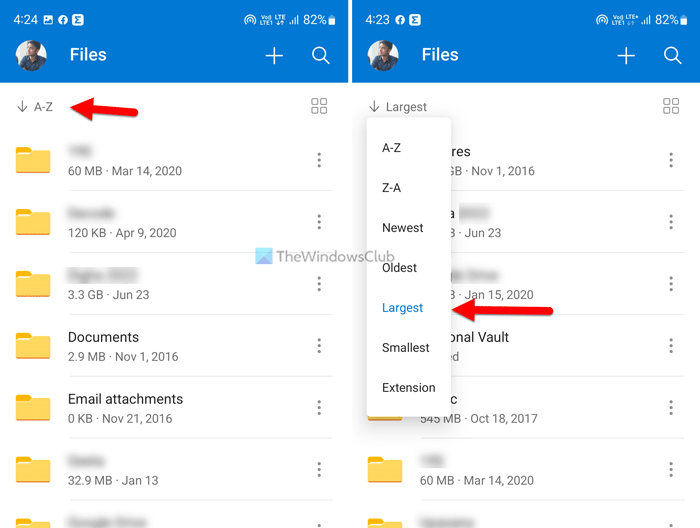Viewport: 700px width, 528px height.
Task: Open 60 MB folder icon in right screen
Action: 385,470
